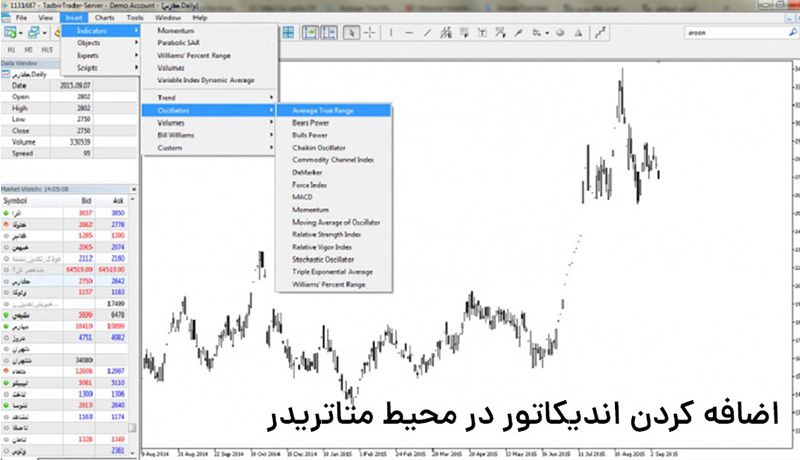
Task: Click the Tile Windows icon
Action: [288, 33]
